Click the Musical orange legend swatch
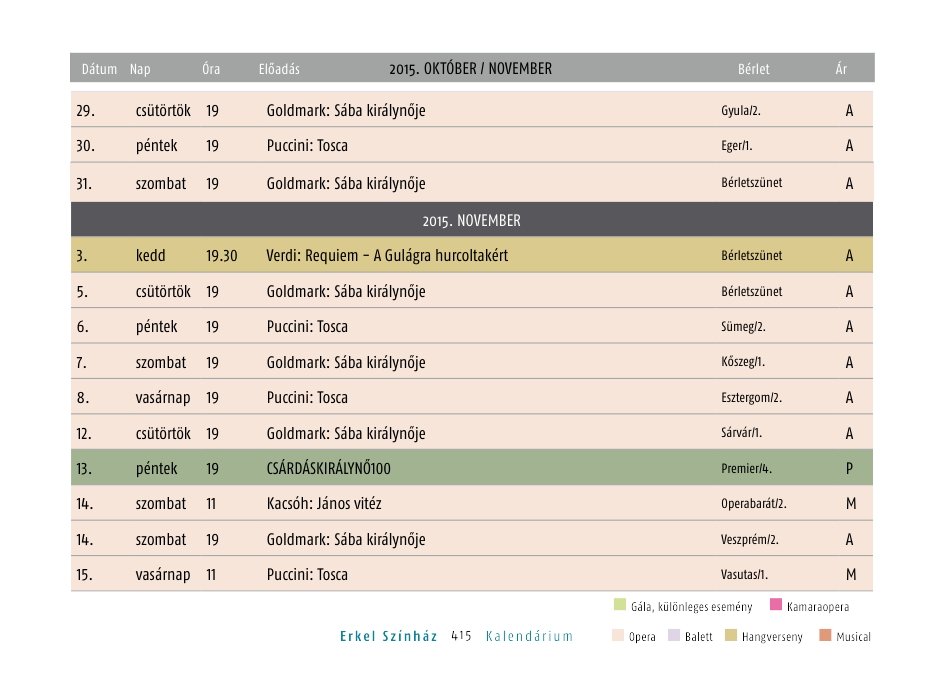This screenshot has width=944, height=679. pyautogui.click(x=825, y=635)
